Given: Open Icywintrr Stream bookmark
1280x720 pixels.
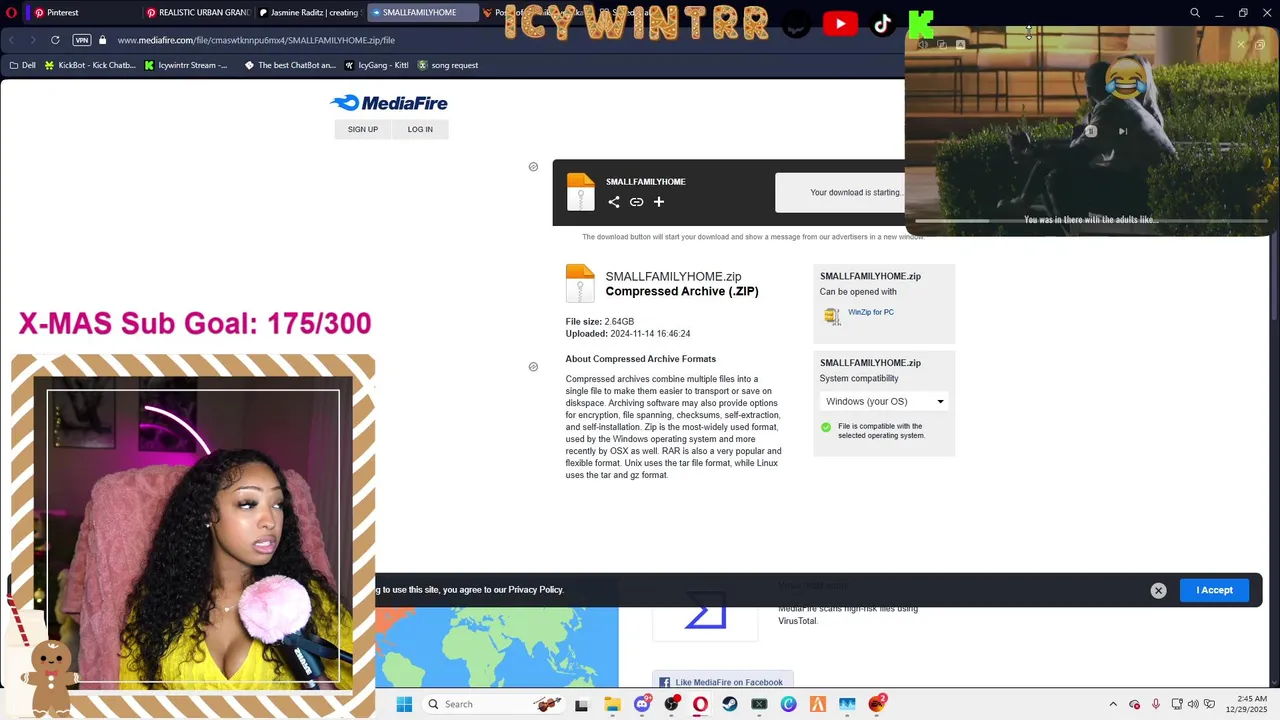Looking at the screenshot, I should point(186,65).
